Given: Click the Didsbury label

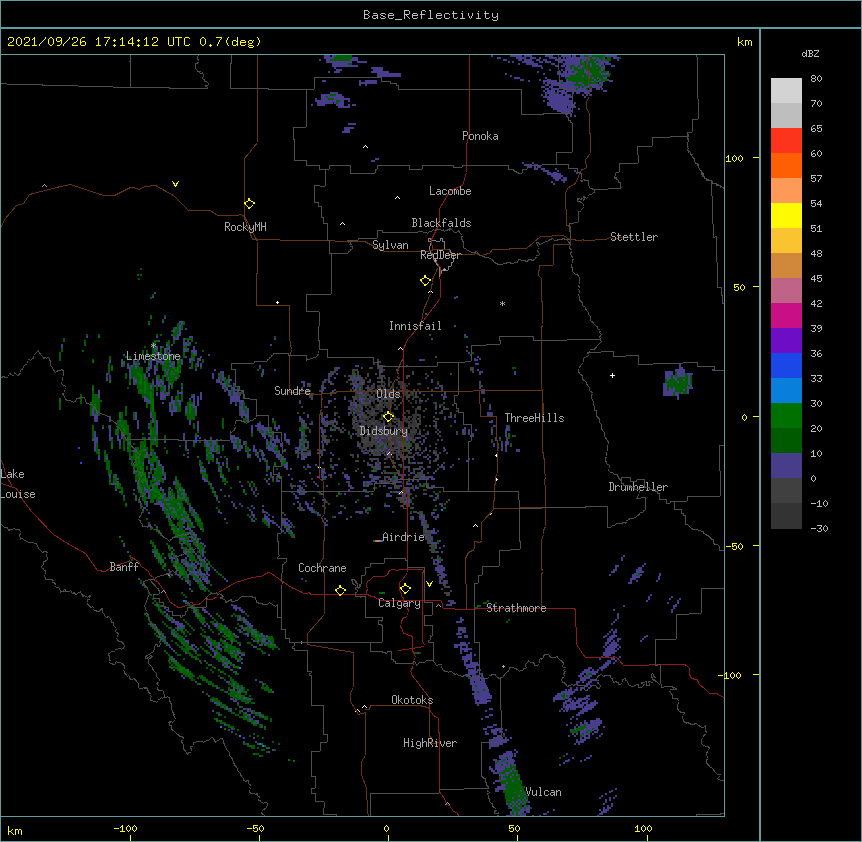Looking at the screenshot, I should click(x=384, y=431).
